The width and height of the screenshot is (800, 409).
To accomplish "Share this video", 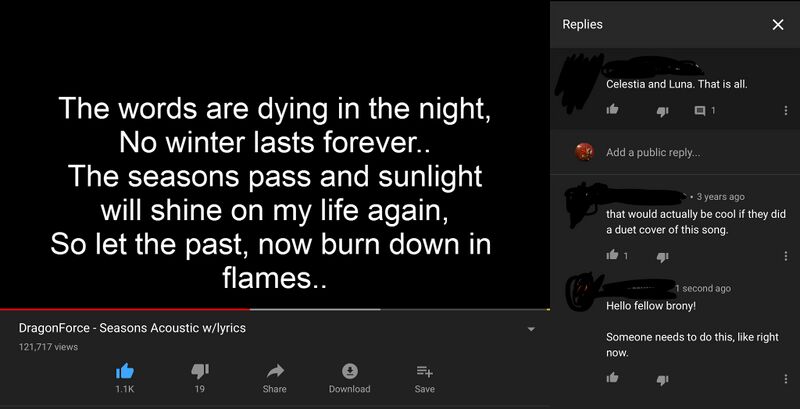I will (274, 370).
